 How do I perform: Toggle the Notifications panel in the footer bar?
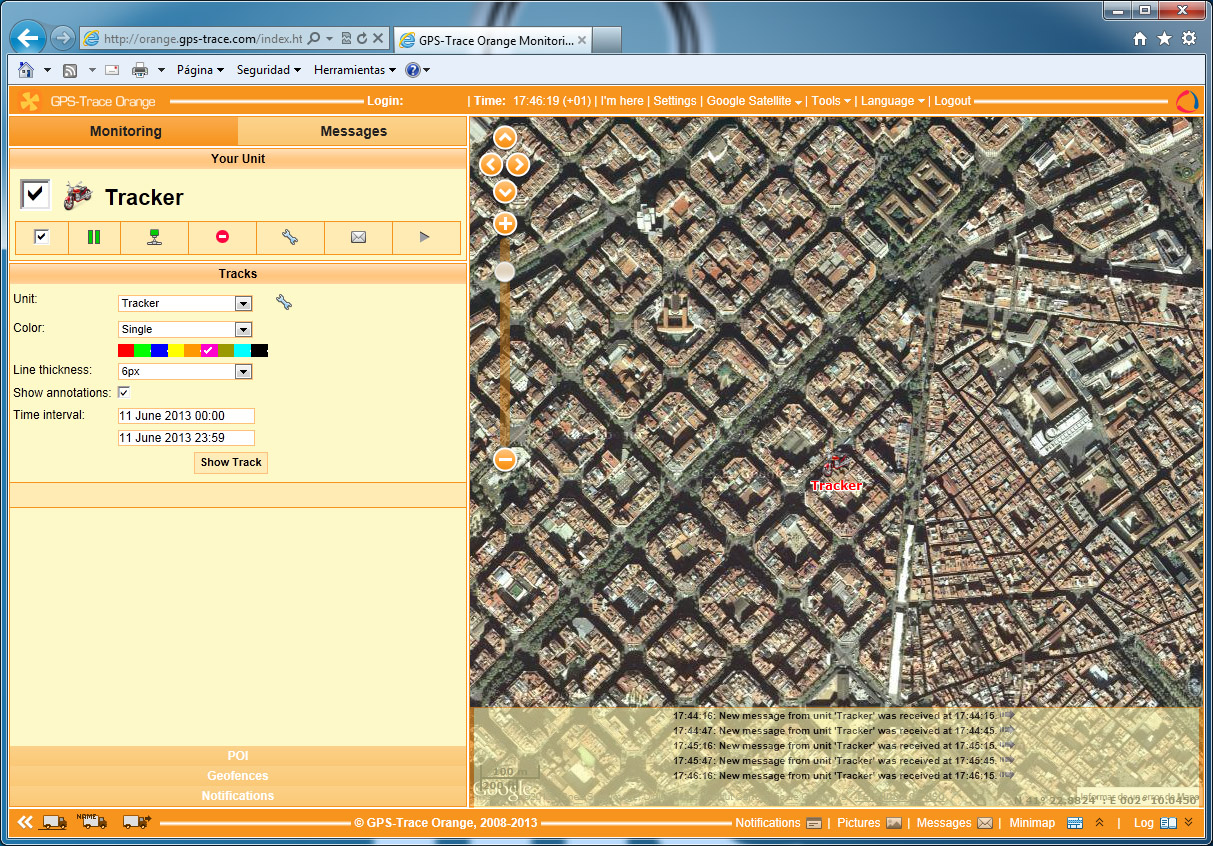point(779,823)
